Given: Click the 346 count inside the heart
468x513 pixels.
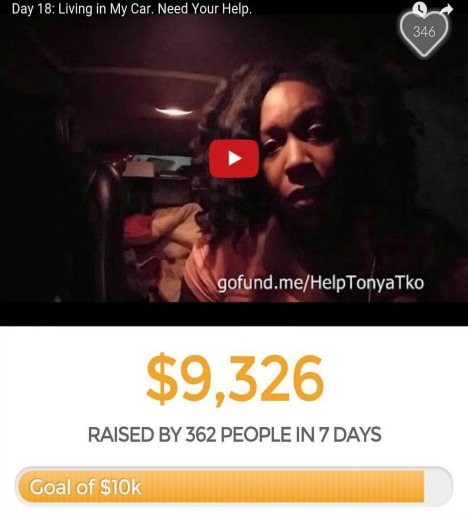Looking at the screenshot, I should coord(424,32).
